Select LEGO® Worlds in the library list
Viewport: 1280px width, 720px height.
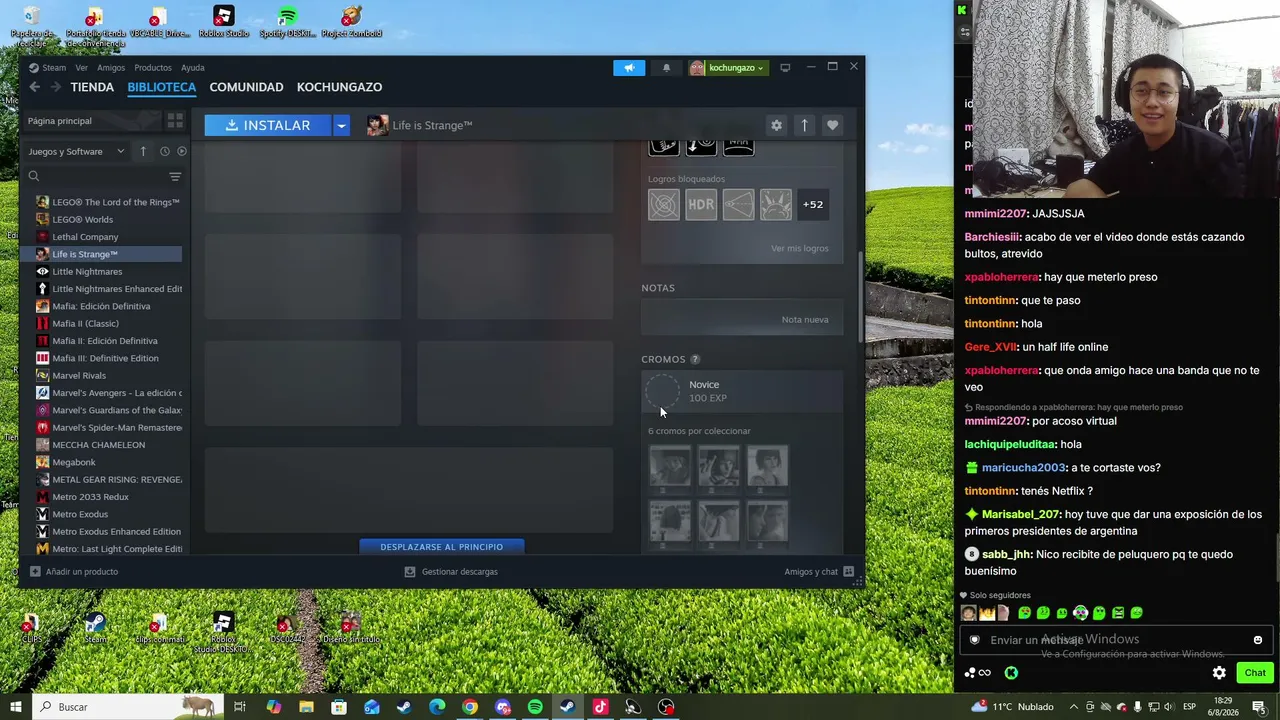[101, 219]
